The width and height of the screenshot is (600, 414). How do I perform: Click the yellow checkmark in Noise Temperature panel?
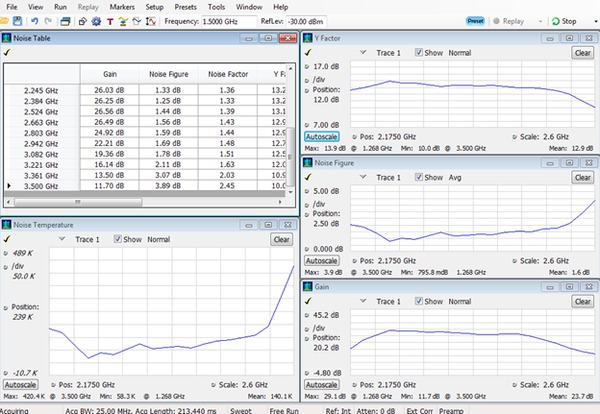click(x=8, y=240)
